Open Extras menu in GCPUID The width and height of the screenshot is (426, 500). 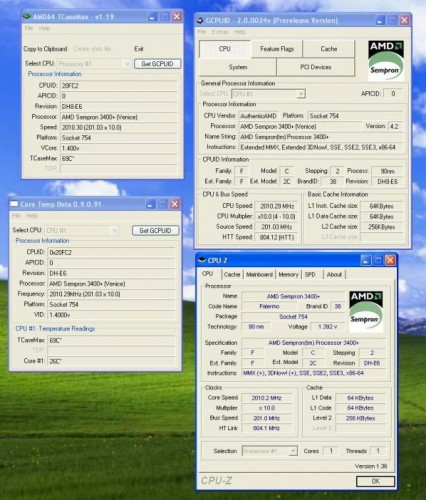[220, 32]
